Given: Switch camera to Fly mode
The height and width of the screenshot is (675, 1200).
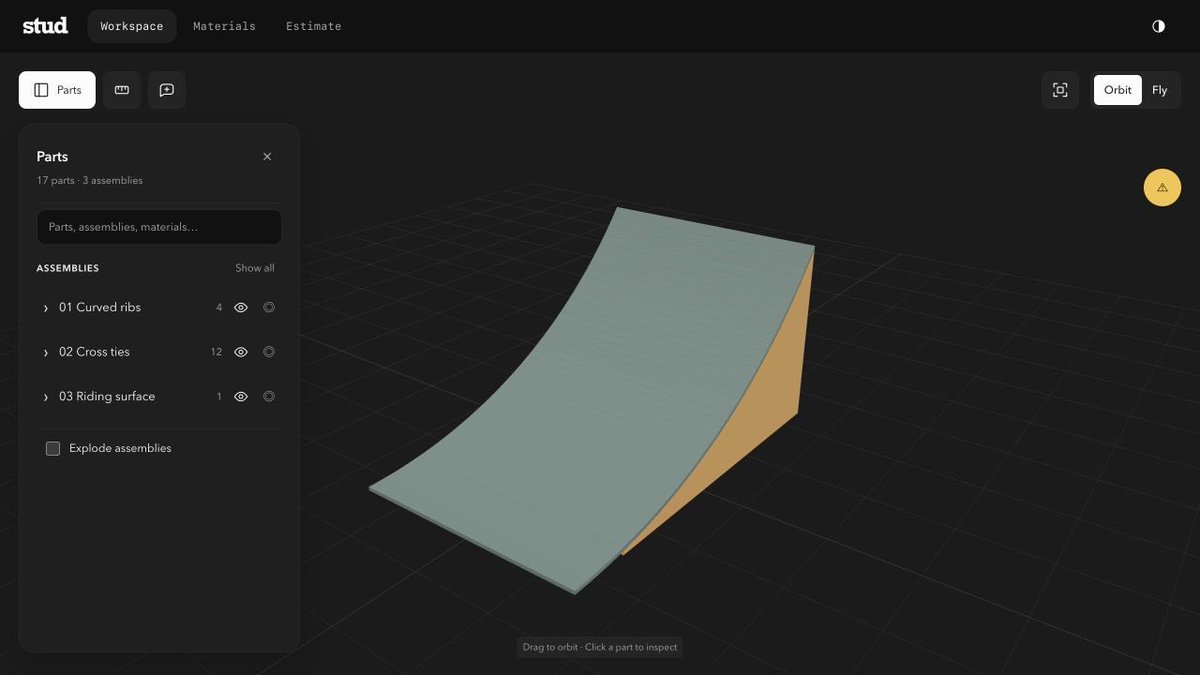Looking at the screenshot, I should [x=1159, y=90].
